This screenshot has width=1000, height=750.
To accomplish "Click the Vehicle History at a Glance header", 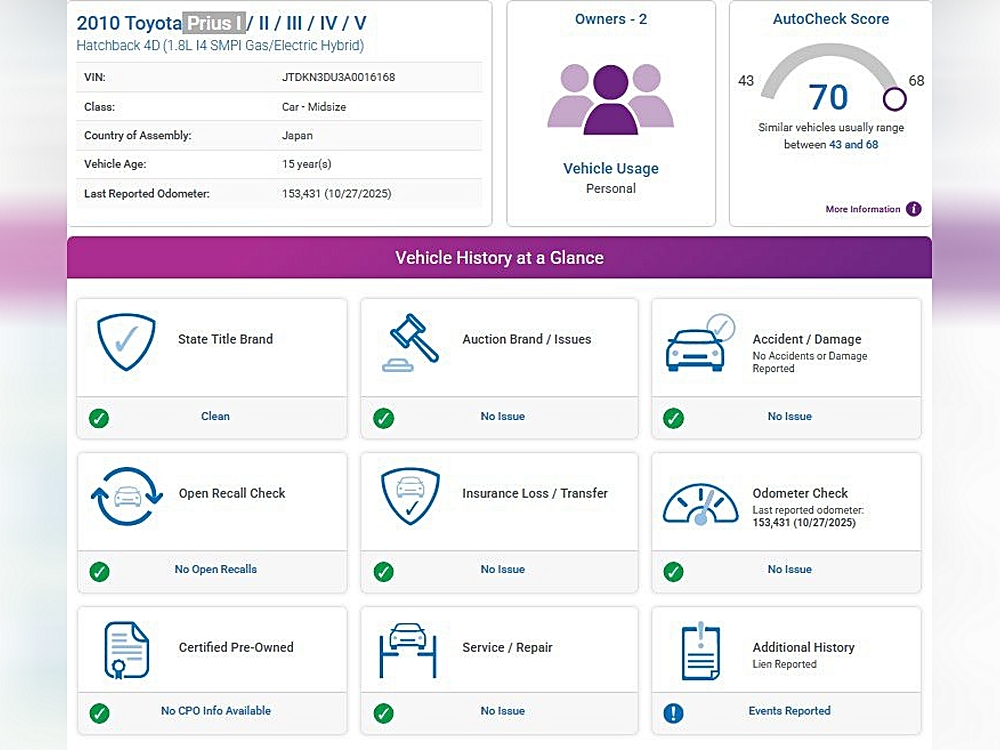I will (499, 258).
